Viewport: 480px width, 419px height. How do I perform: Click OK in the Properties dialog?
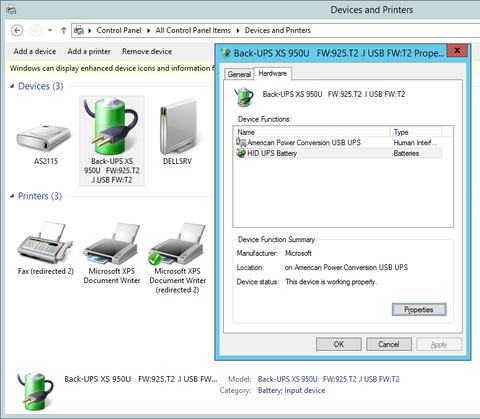(339, 344)
